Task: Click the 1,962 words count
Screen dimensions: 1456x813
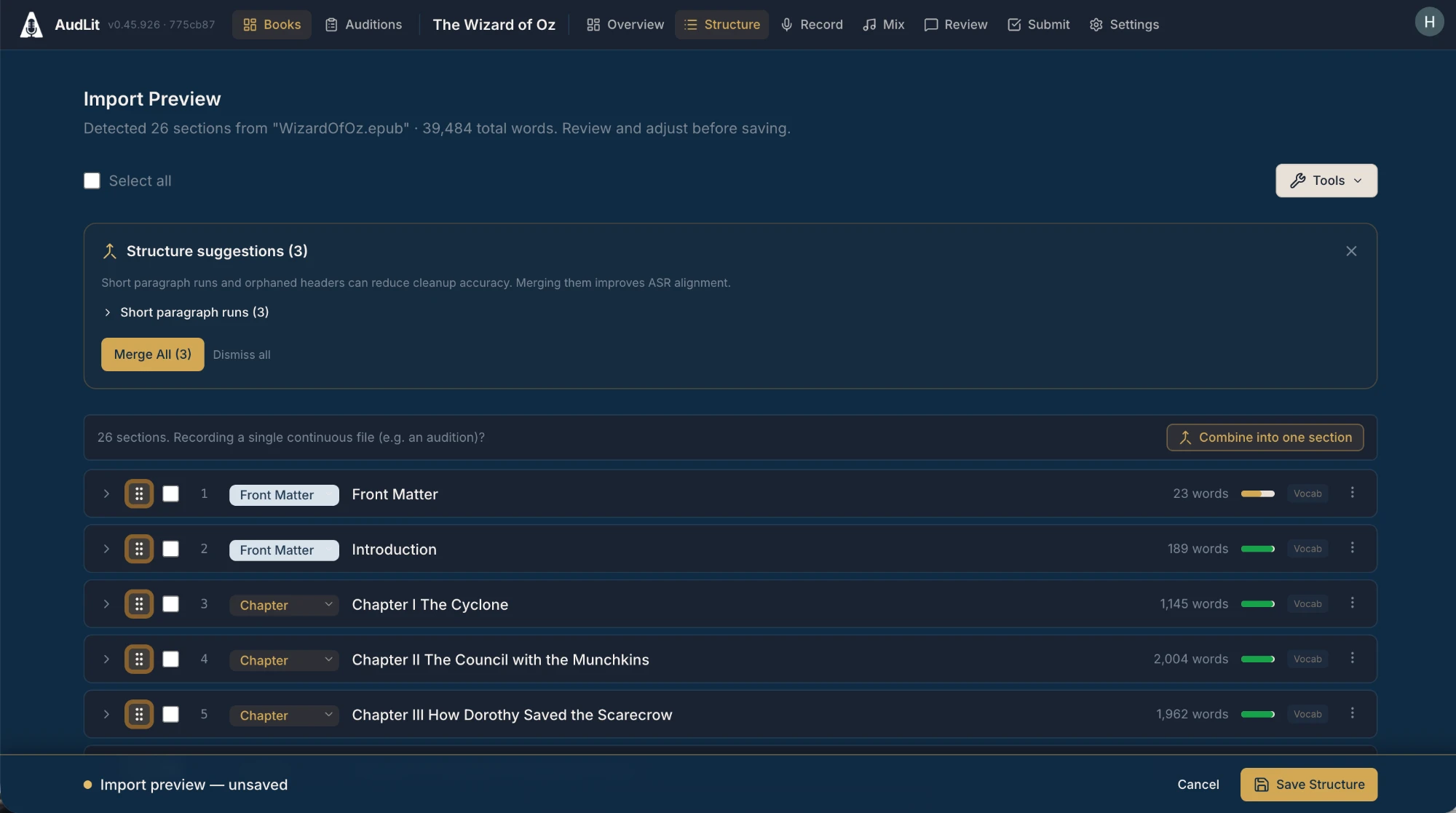Action: 1192,715
